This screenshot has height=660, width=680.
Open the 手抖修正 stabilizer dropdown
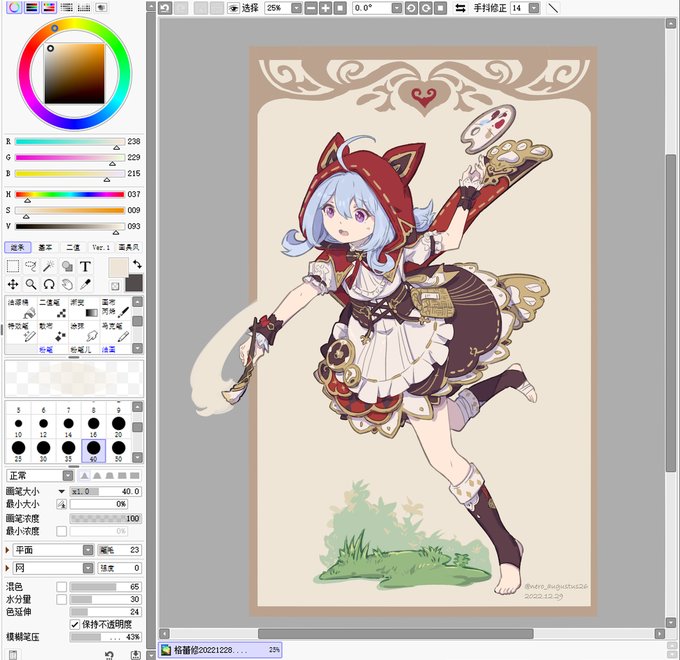534,8
